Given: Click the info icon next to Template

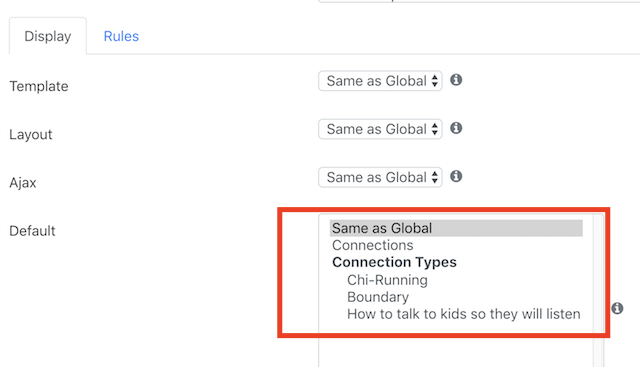Looking at the screenshot, I should point(456,80).
